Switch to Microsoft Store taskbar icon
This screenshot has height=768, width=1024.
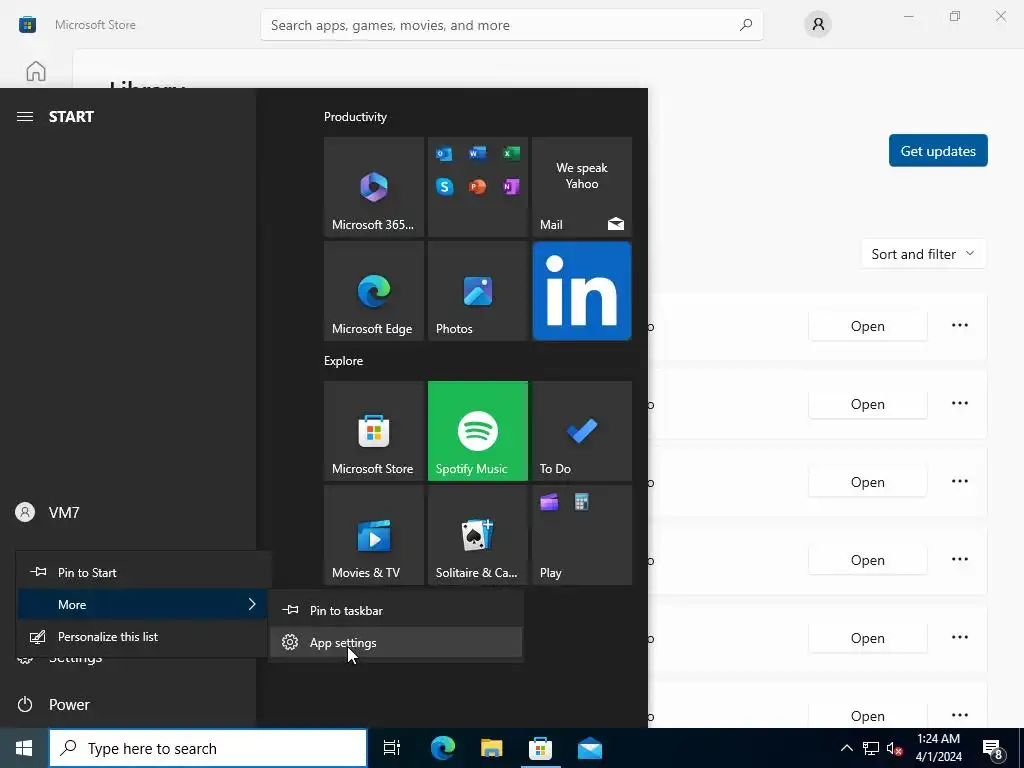[540, 748]
